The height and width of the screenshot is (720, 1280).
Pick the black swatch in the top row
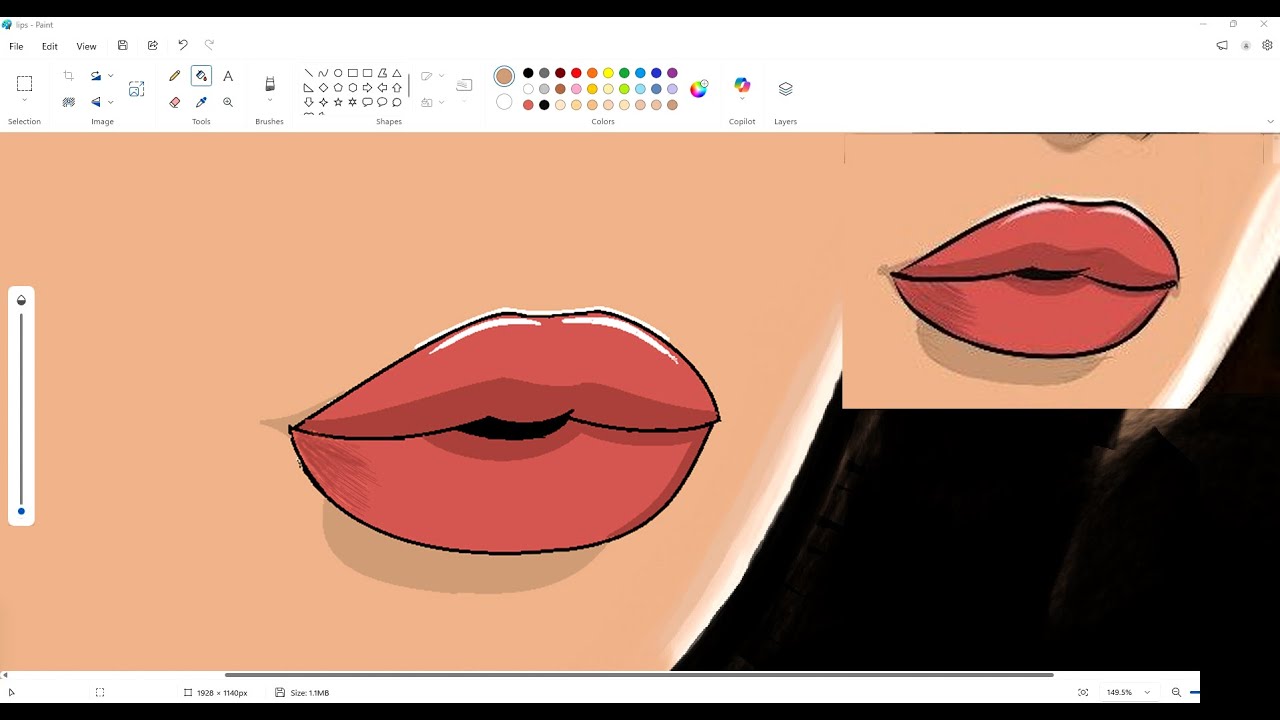coord(528,73)
